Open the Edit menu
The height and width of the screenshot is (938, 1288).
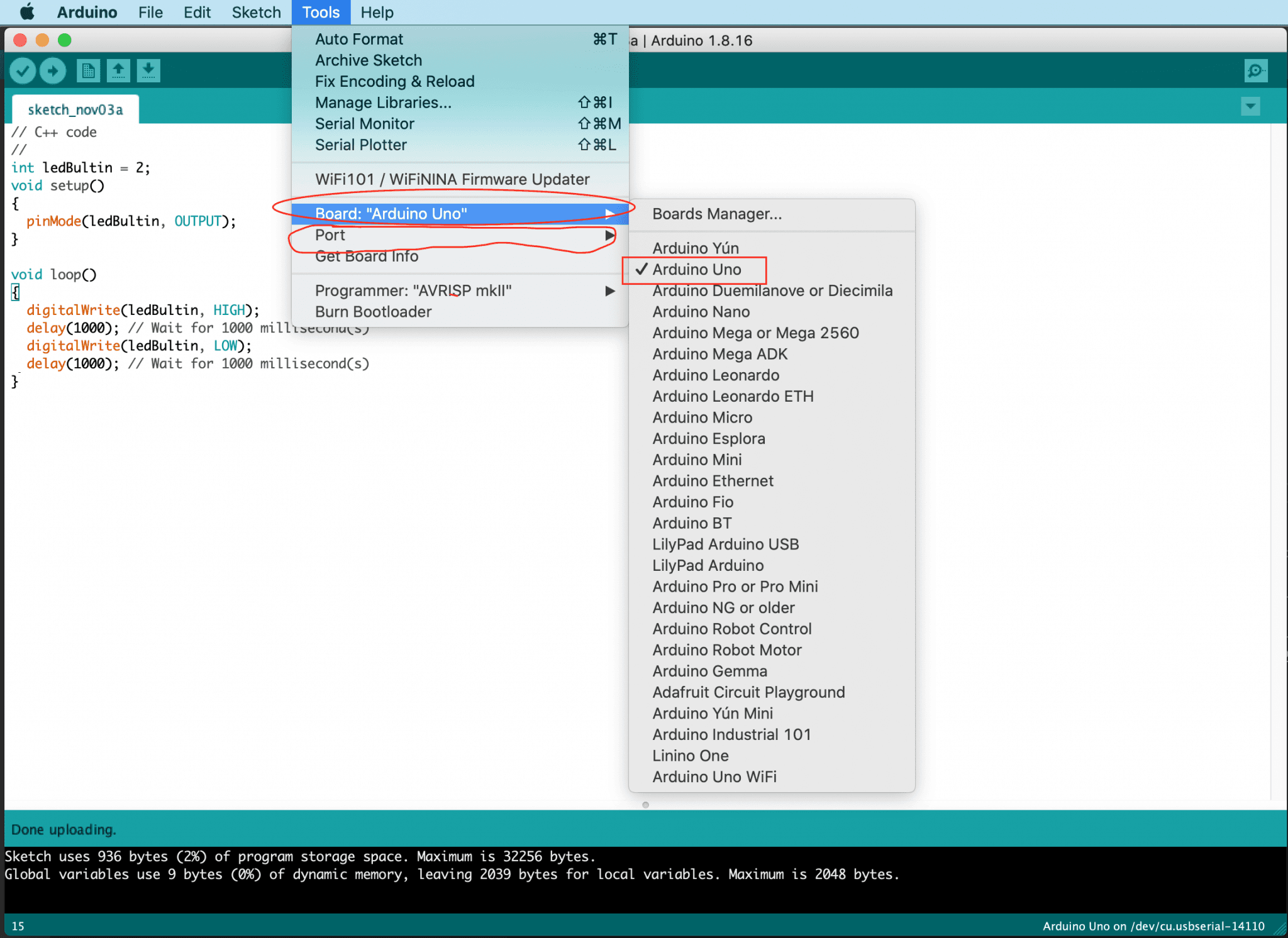[197, 12]
